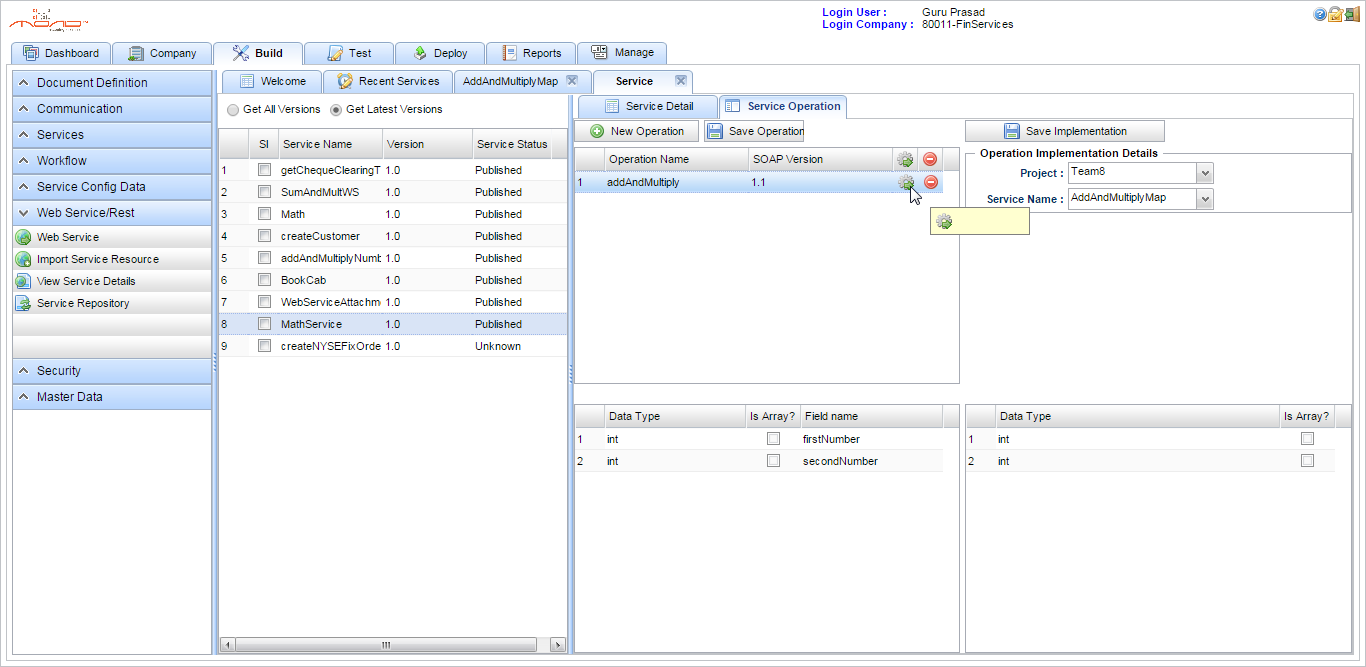1366x667 pixels.
Task: Switch to the Deploy main tab
Action: click(439, 53)
